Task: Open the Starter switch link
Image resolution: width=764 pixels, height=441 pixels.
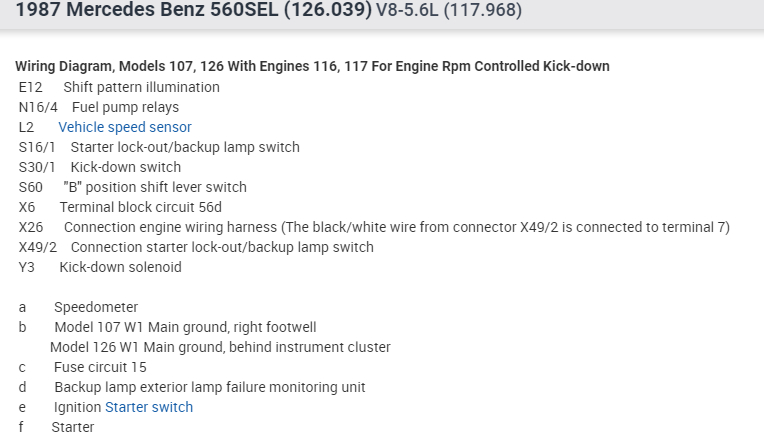Action: (x=149, y=407)
